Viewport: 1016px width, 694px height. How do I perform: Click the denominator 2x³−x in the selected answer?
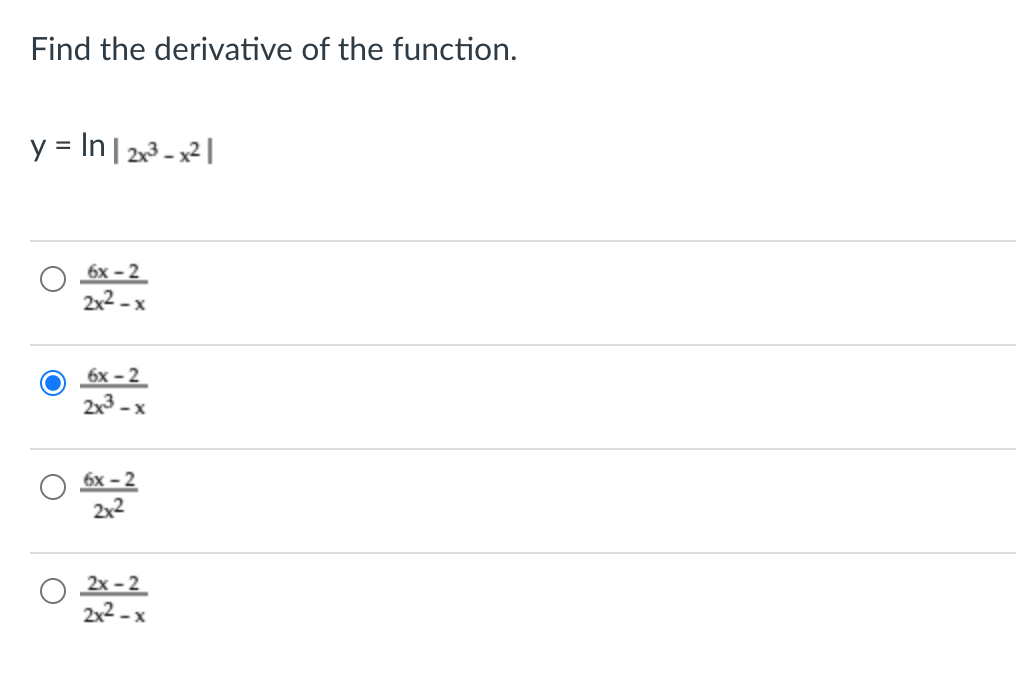click(113, 406)
